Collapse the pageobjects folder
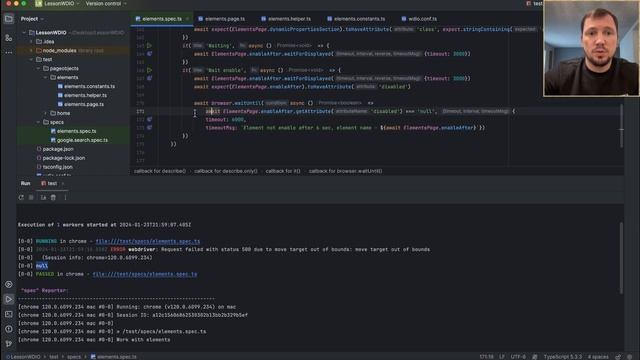Viewport: 640px width, 360px height. (39, 69)
